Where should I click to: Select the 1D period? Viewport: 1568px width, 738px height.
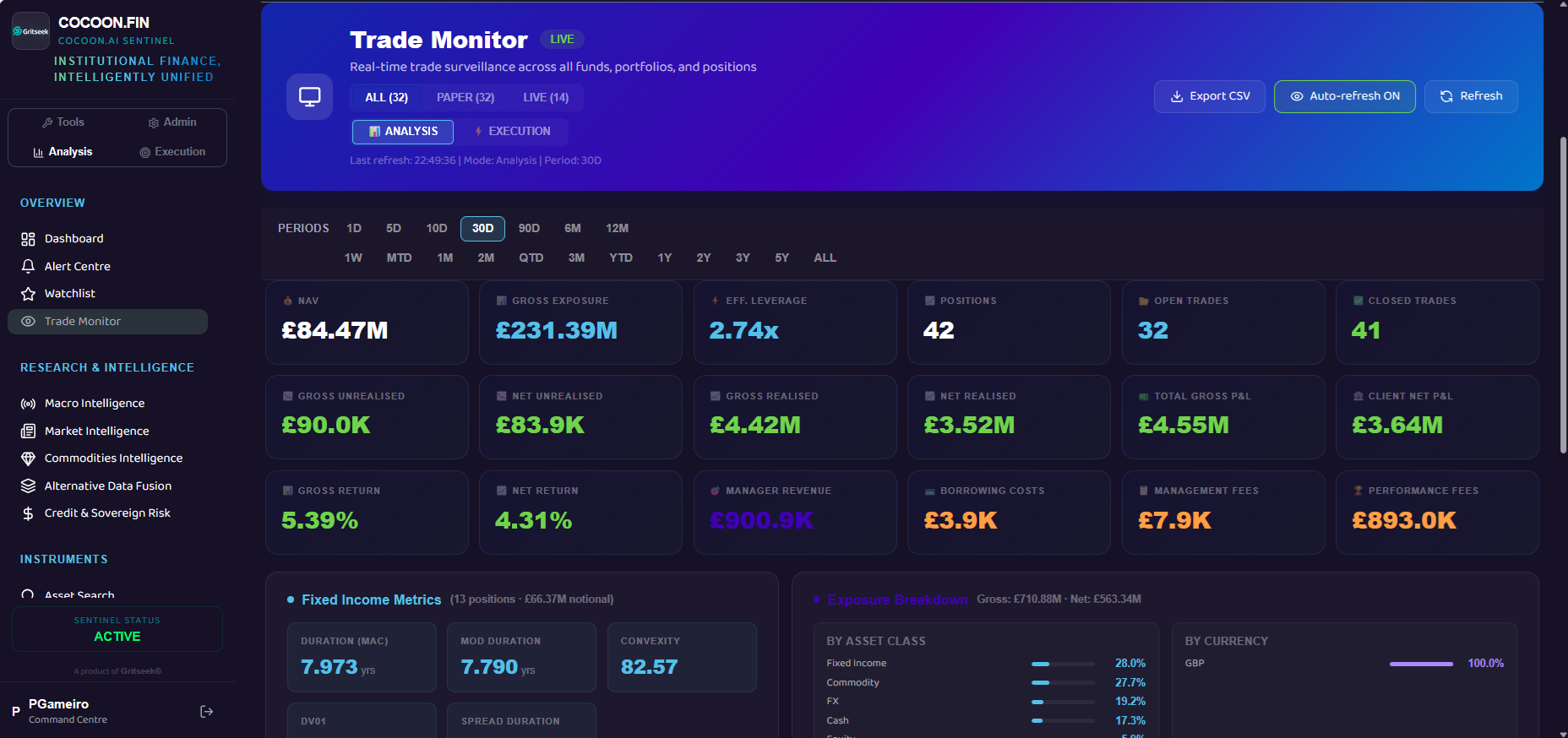point(354,229)
